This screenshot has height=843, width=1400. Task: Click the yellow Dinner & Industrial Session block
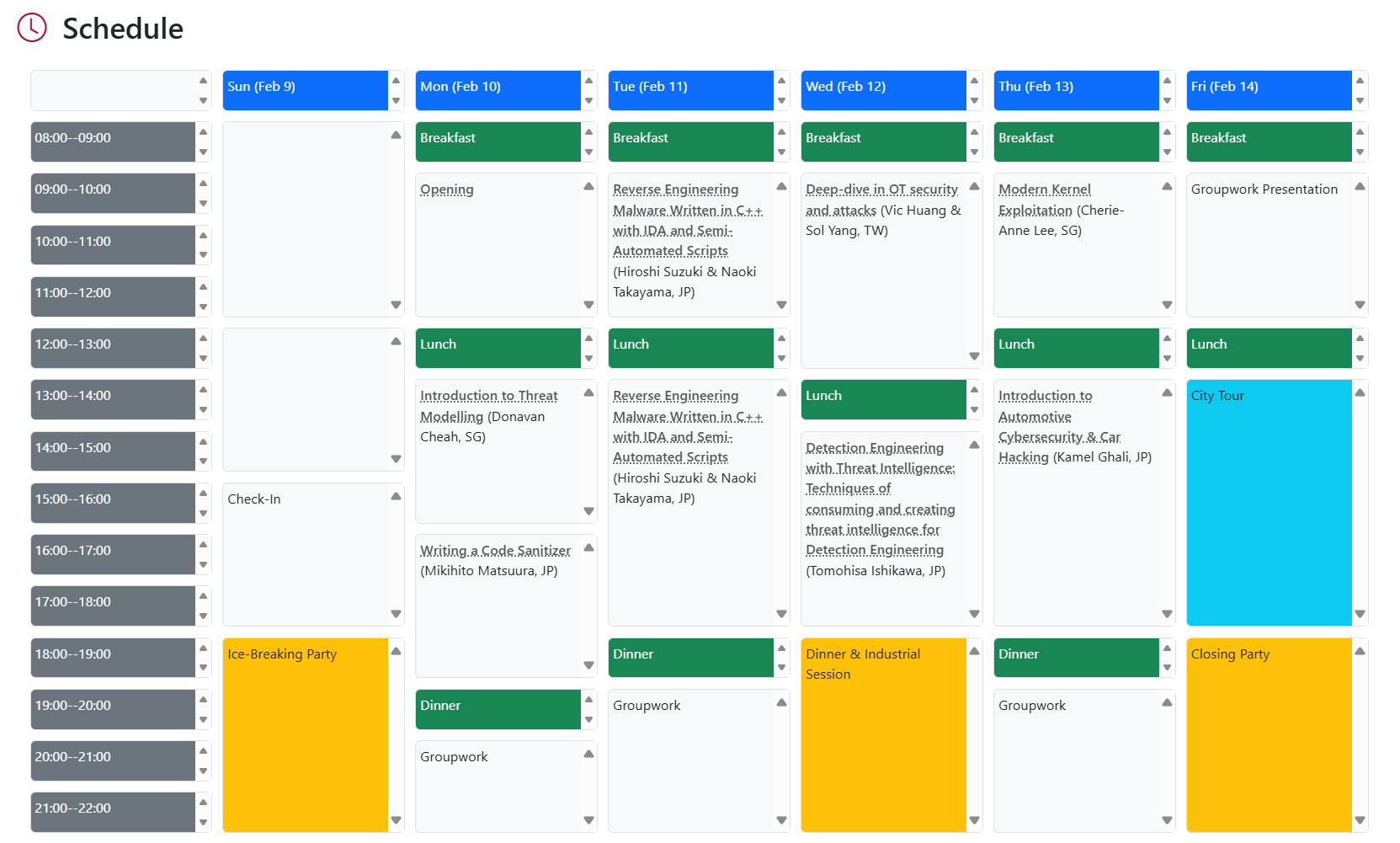883,734
